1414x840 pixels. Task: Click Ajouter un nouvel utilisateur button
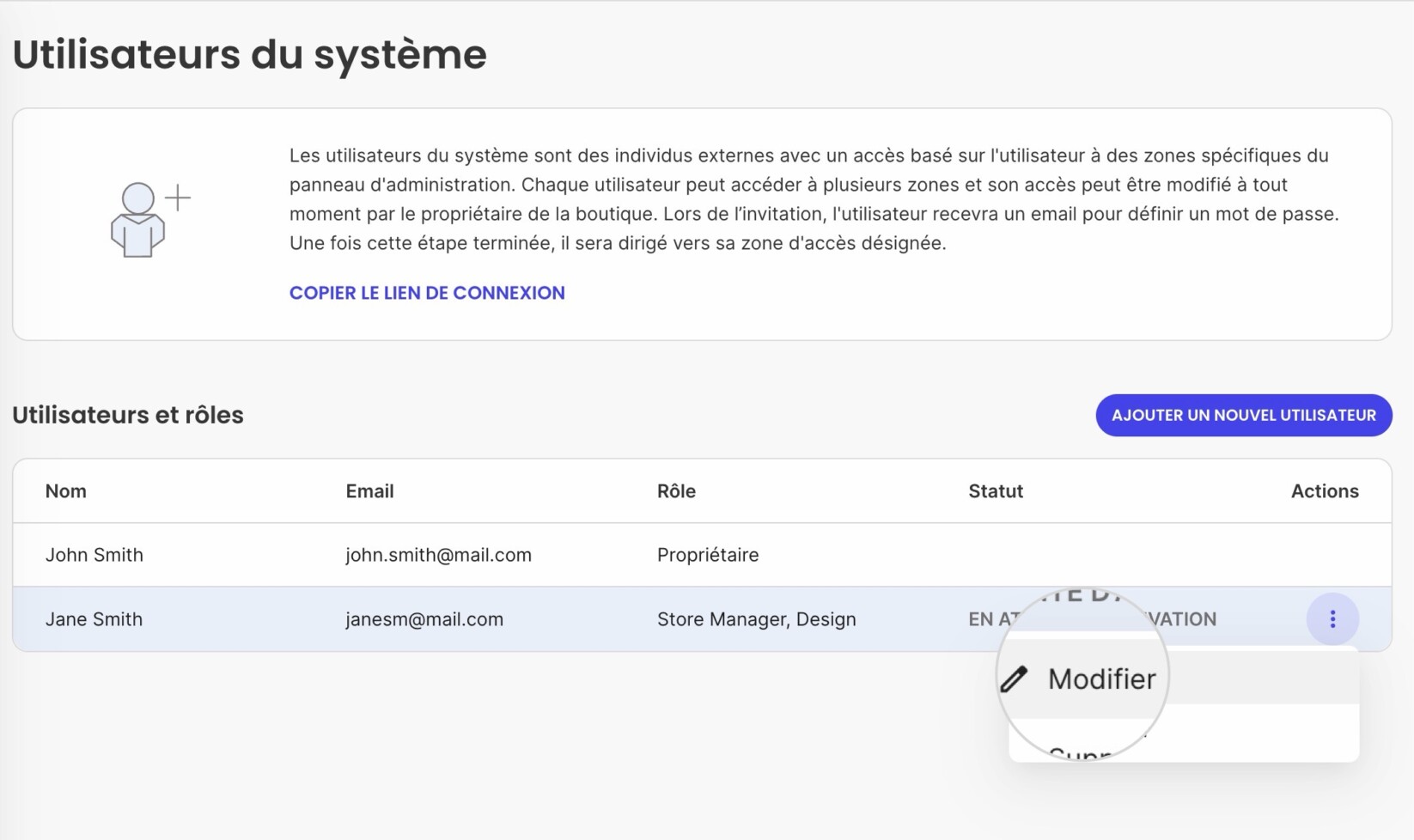tap(1244, 415)
